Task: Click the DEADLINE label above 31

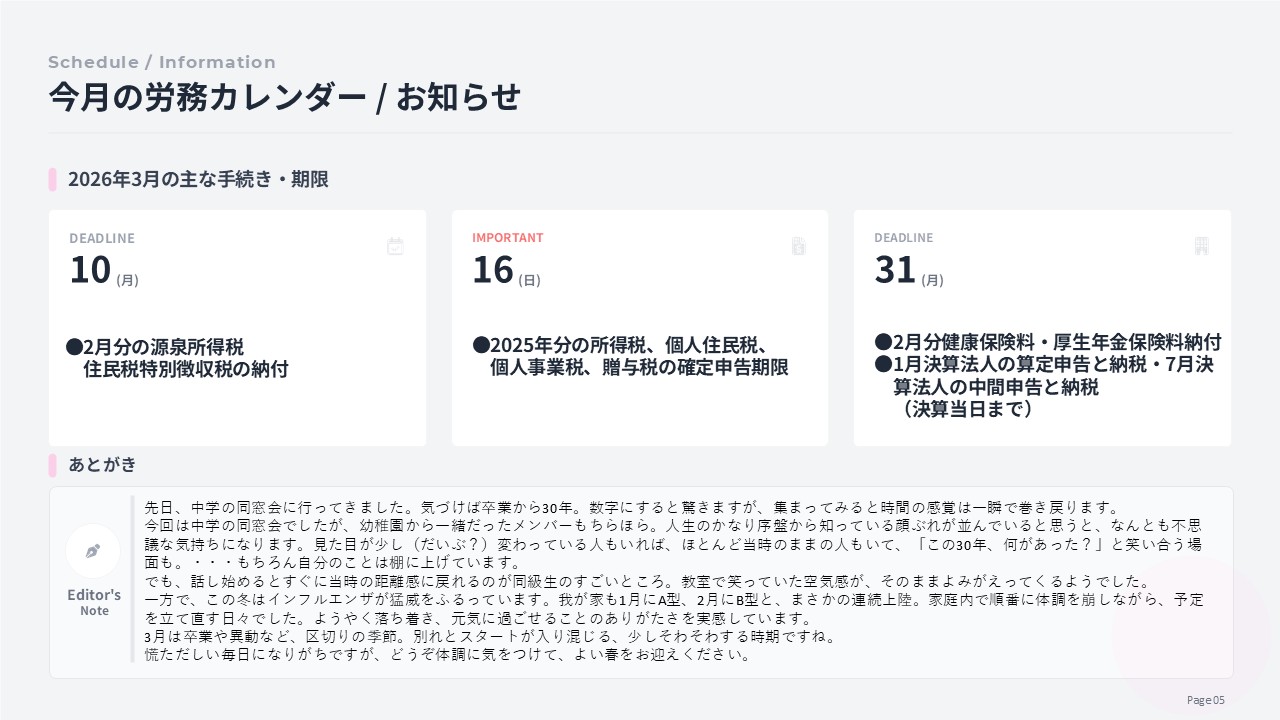Action: pyautogui.click(x=903, y=238)
